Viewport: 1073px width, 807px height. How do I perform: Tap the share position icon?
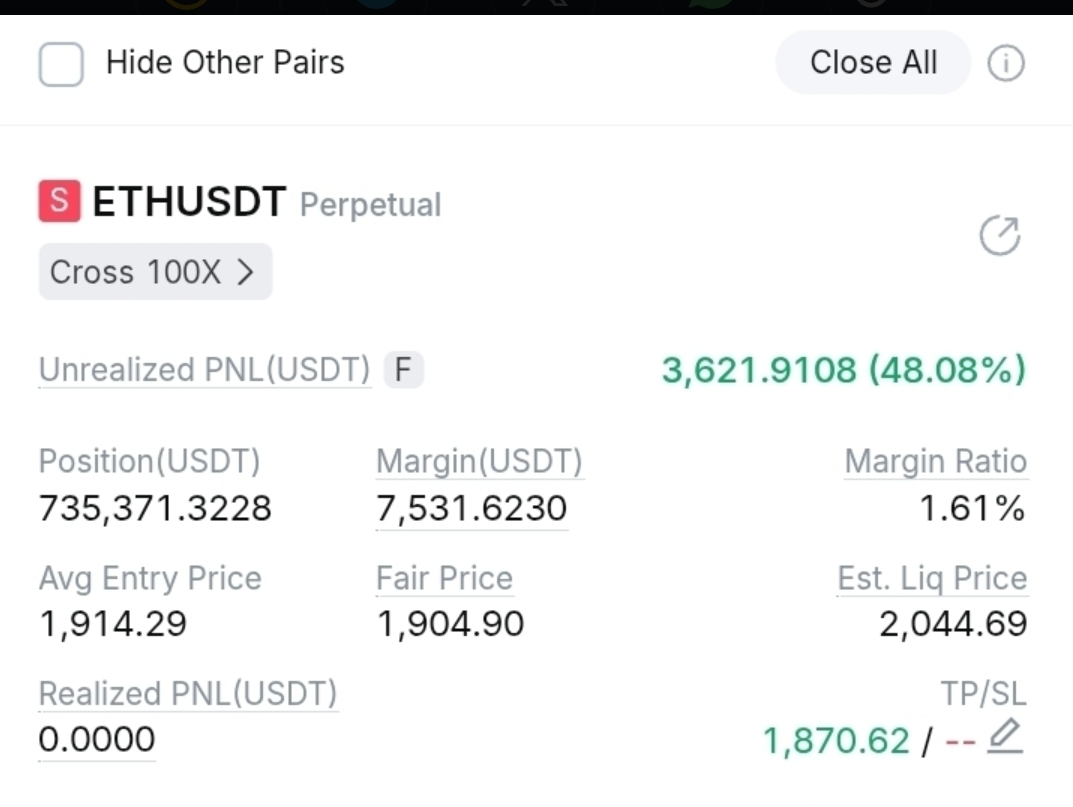pos(1000,235)
